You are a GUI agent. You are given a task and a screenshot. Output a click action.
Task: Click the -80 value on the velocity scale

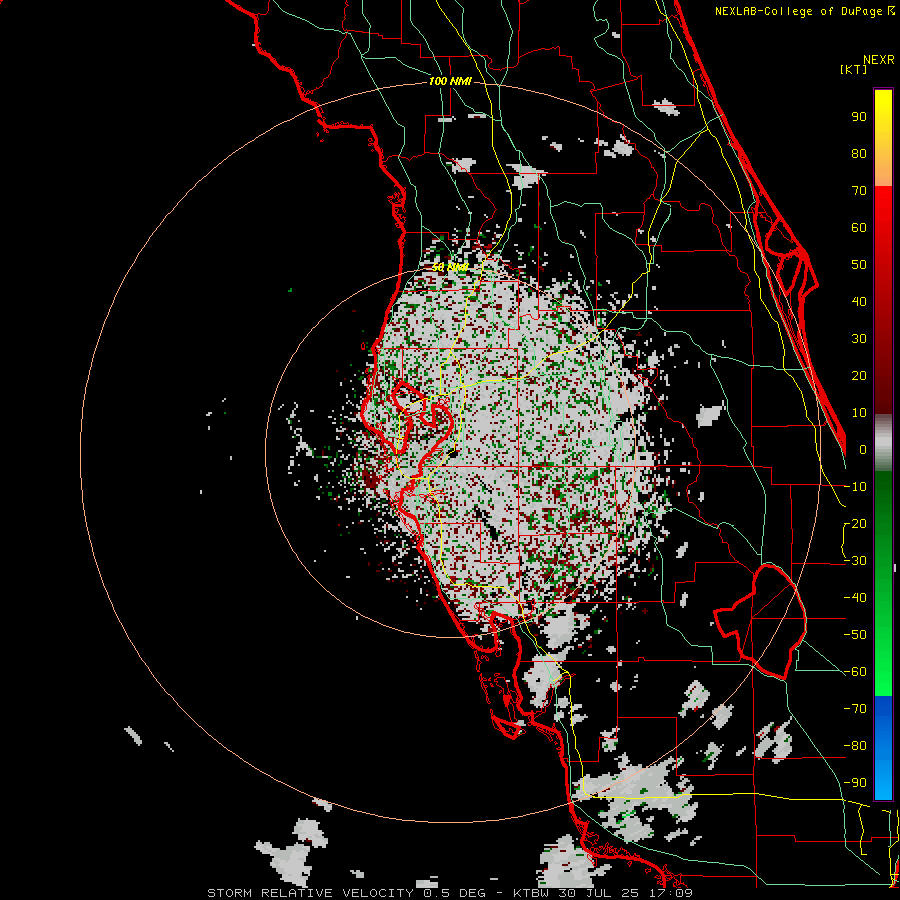(x=855, y=746)
